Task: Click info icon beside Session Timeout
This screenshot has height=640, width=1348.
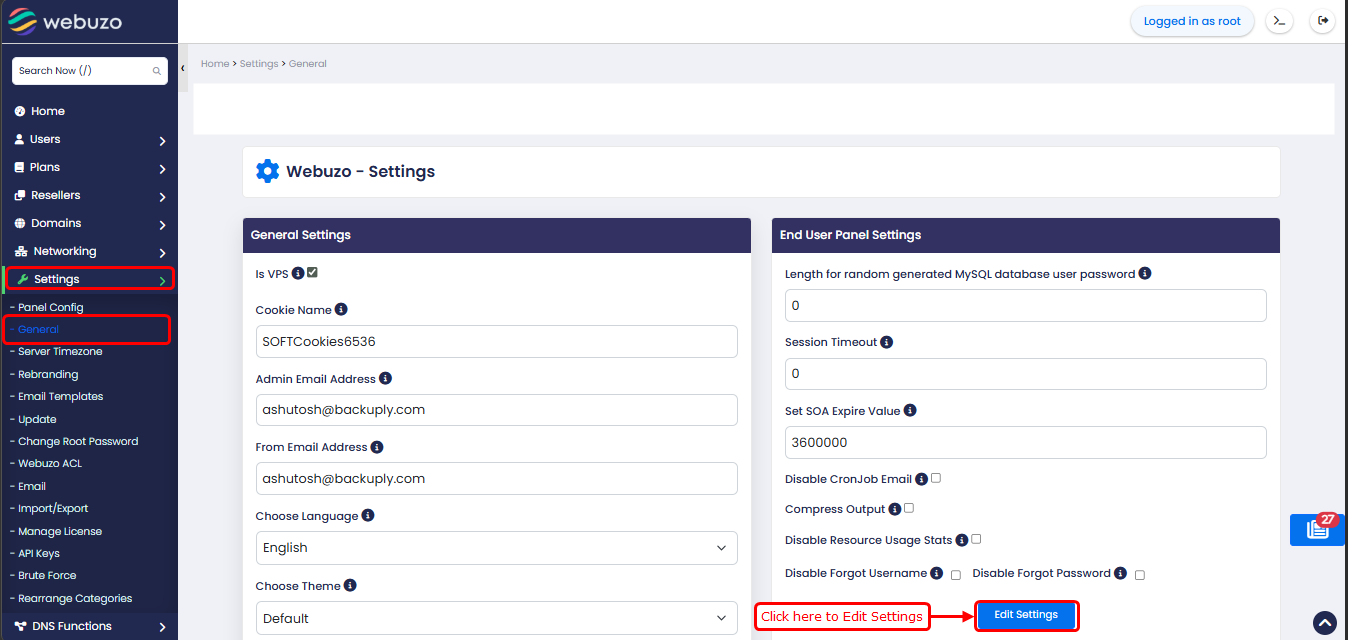Action: [x=887, y=342]
